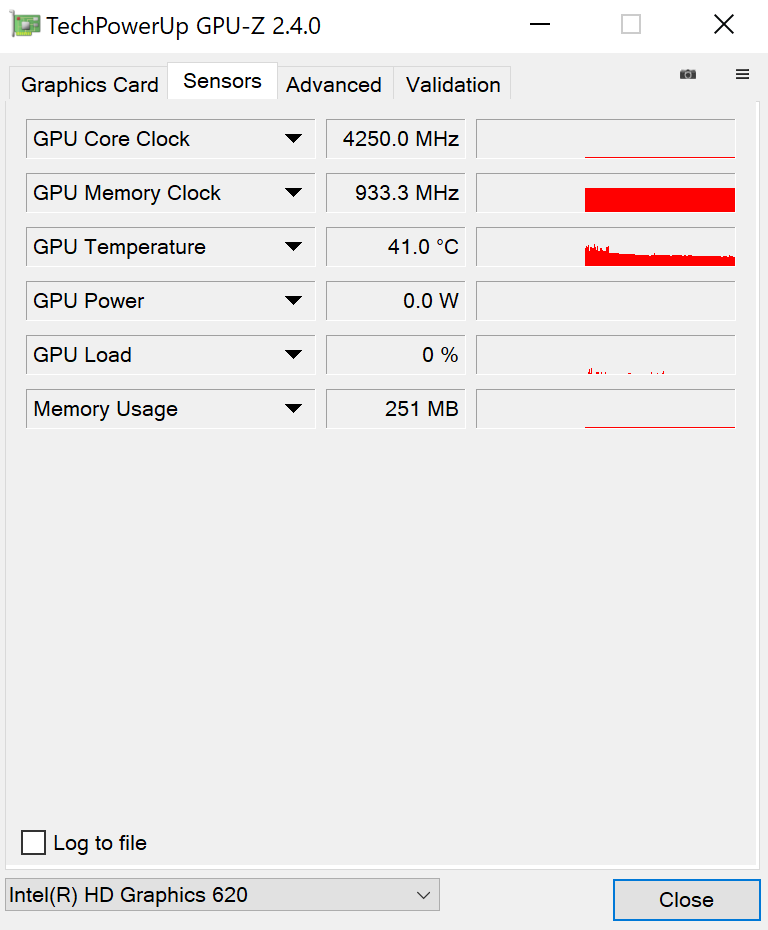Open the GPU Memory Clock sensor dropdown

point(293,193)
